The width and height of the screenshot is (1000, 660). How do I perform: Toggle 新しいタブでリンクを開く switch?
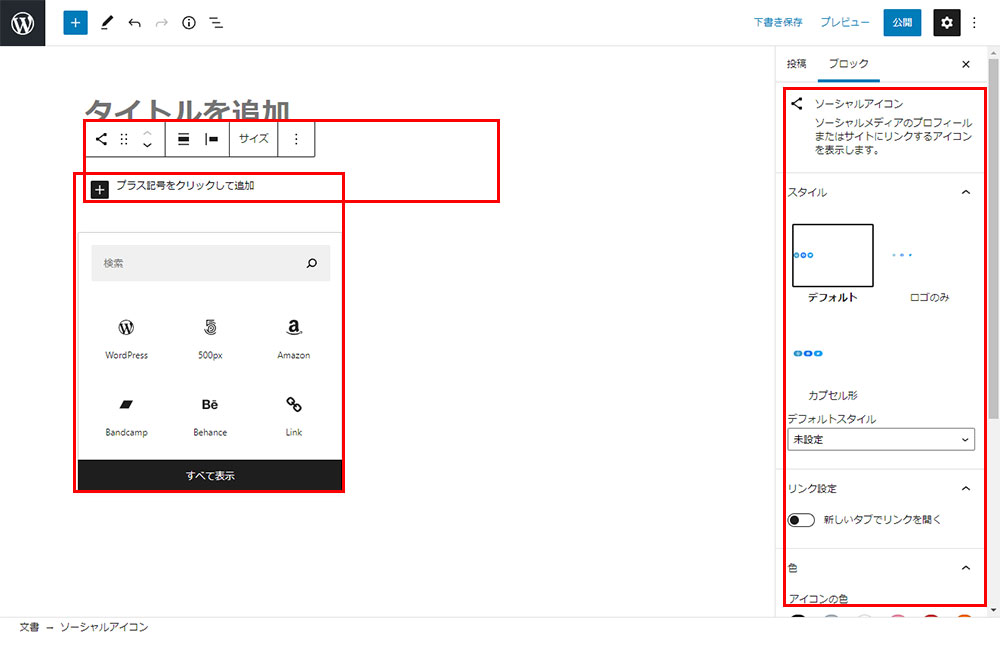[801, 520]
